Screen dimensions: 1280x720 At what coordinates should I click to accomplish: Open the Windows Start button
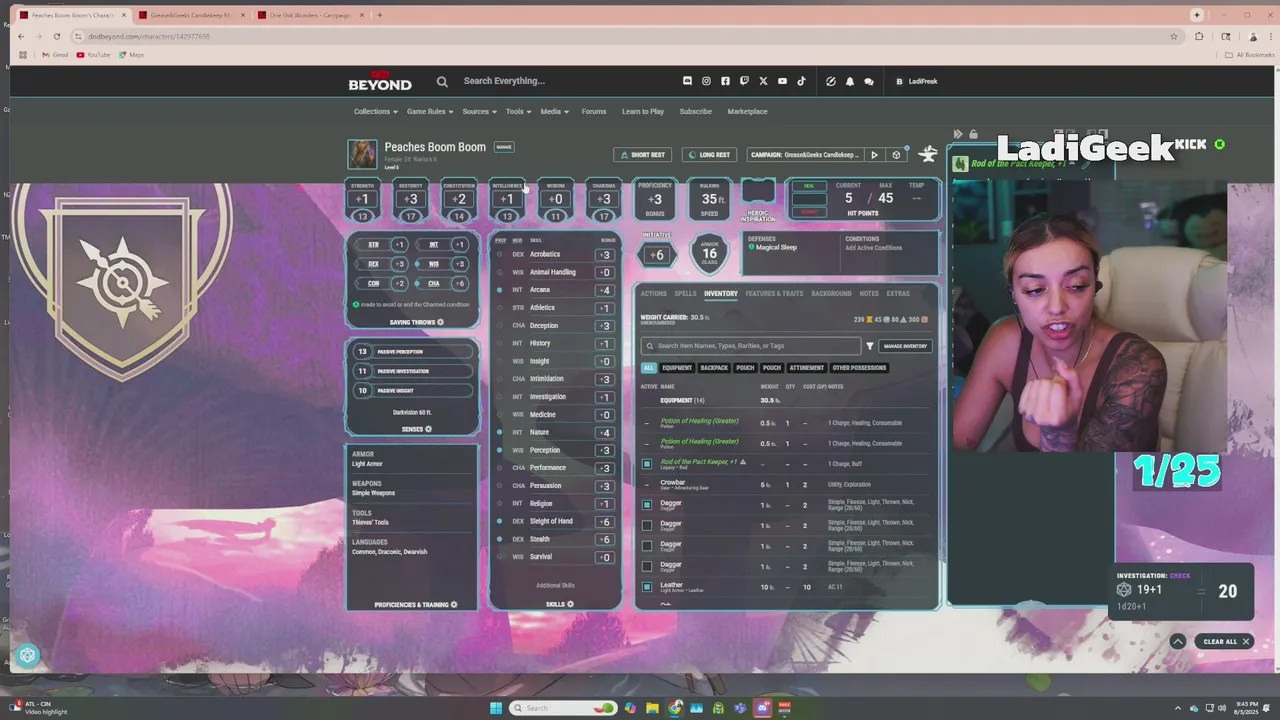[x=496, y=708]
